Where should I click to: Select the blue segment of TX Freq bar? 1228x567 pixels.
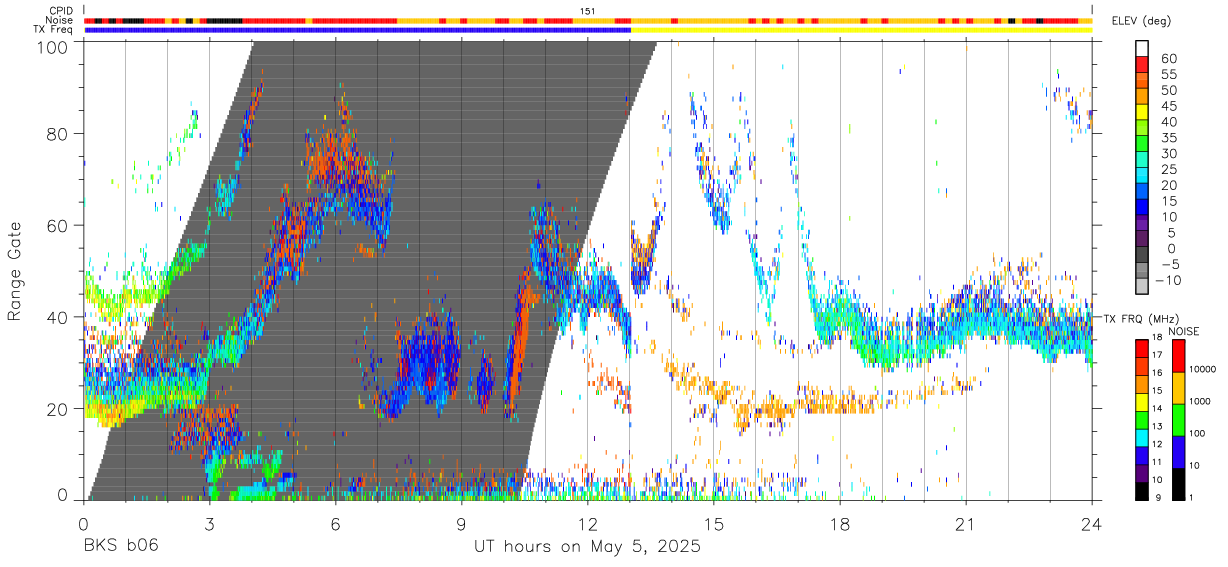click(x=358, y=30)
